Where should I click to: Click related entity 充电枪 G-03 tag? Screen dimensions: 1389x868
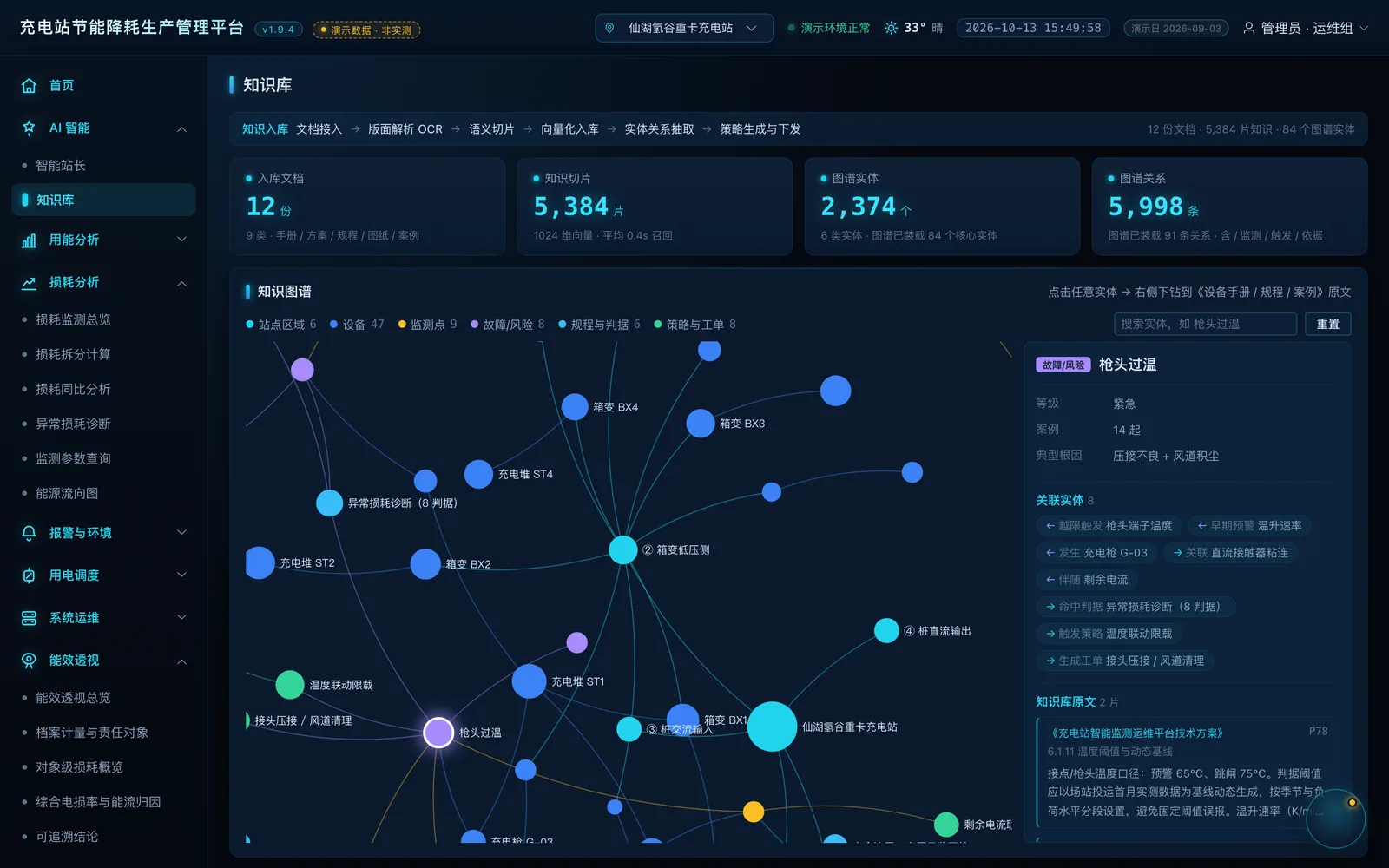coord(1096,553)
